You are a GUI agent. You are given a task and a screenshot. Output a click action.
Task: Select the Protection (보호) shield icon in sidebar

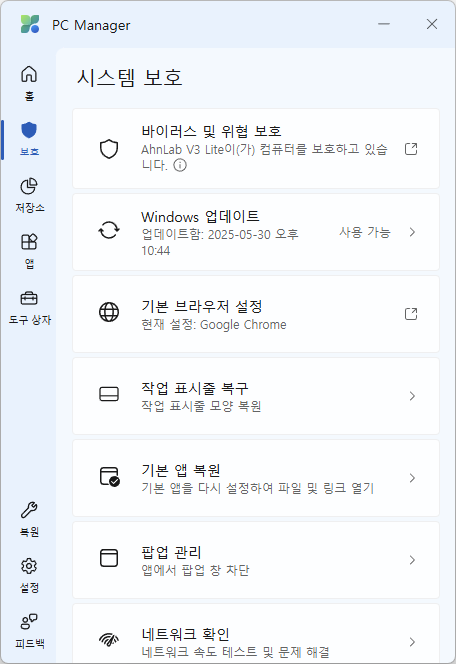point(29,130)
